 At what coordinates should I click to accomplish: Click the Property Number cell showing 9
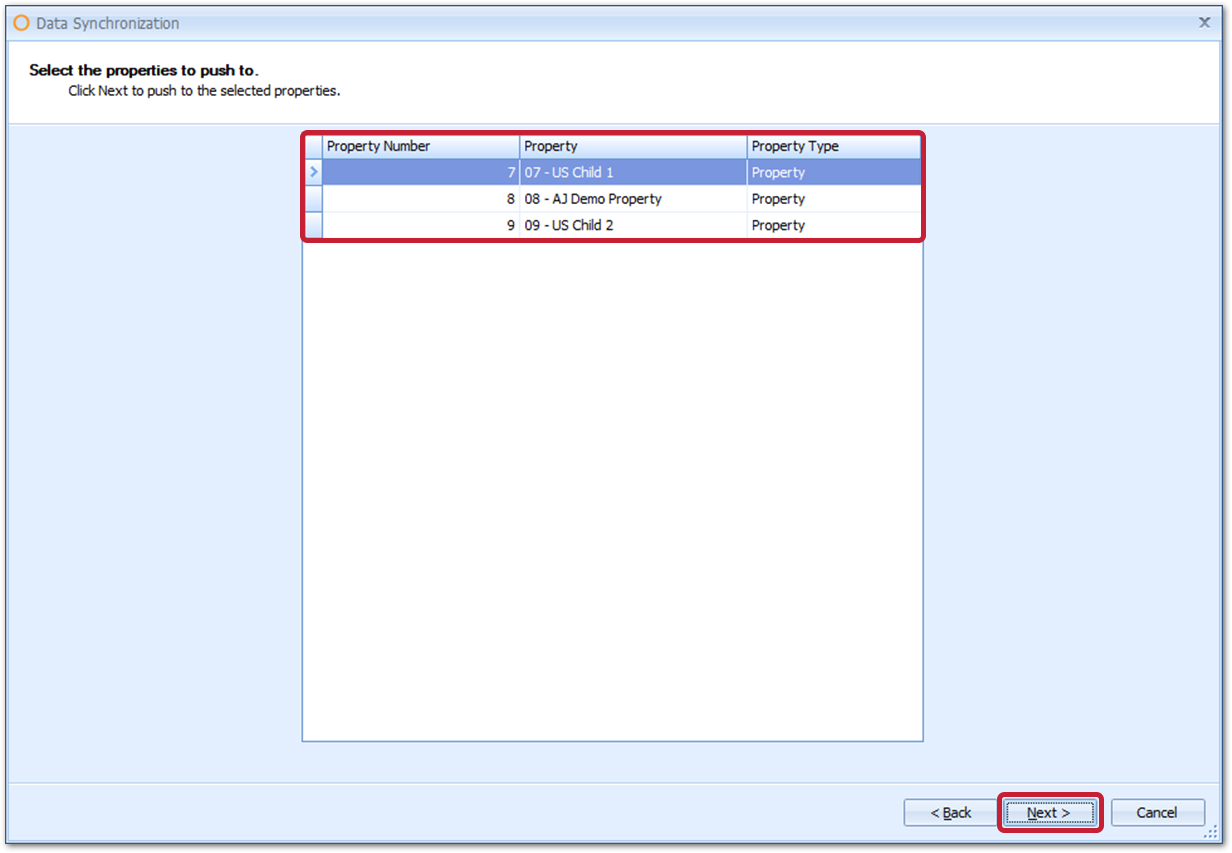pos(420,225)
